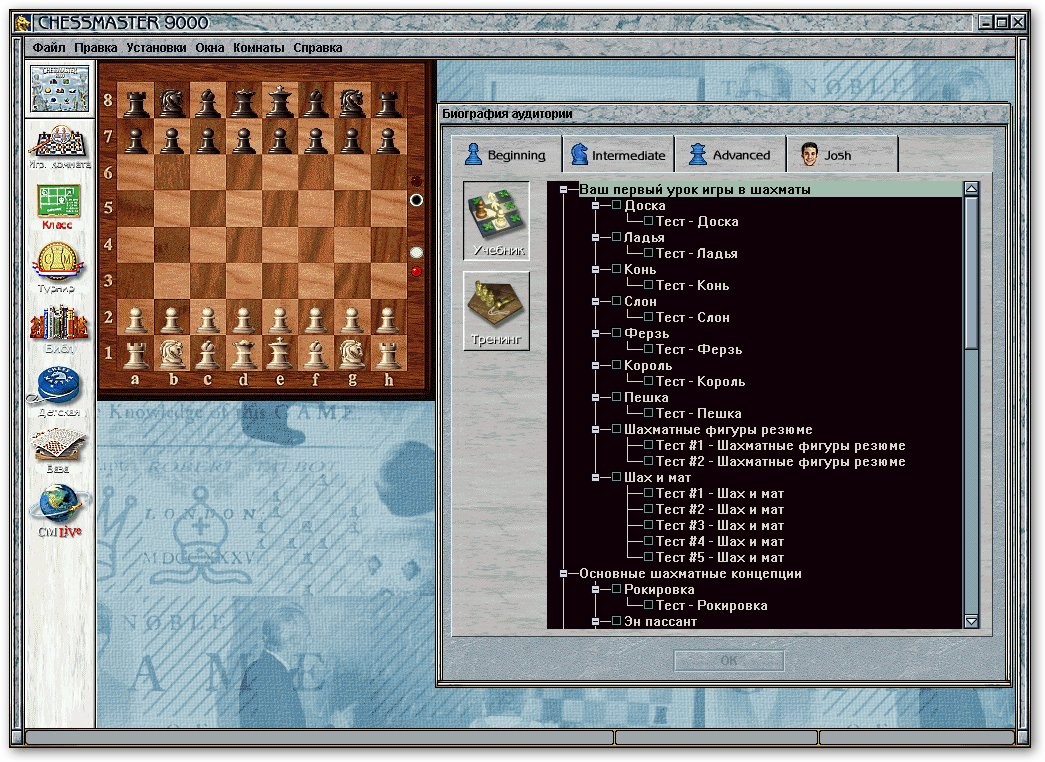Collapse the Слон tree node
Image resolution: width=1045 pixels, height=762 pixels.
point(595,301)
